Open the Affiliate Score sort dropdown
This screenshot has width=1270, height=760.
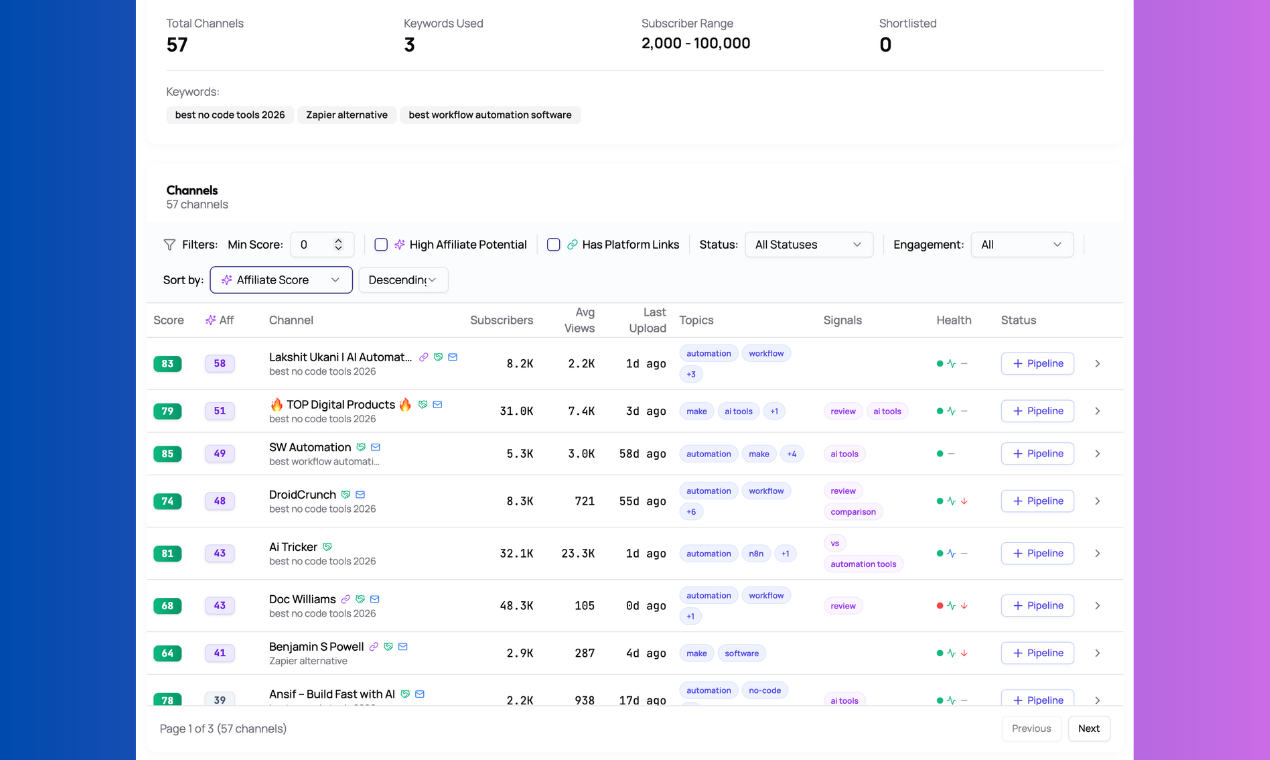pyautogui.click(x=281, y=280)
